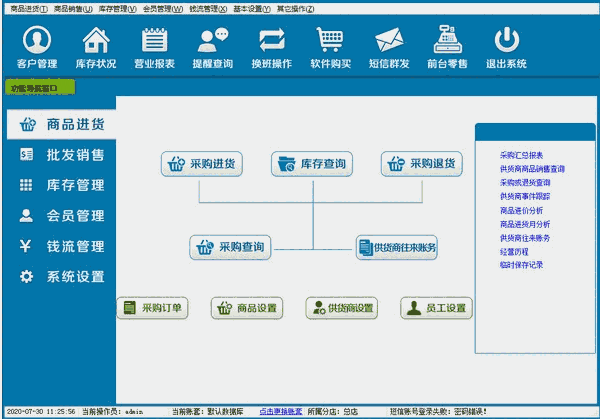Click 采购查询 flow button
The image size is (600, 419).
click(x=230, y=247)
